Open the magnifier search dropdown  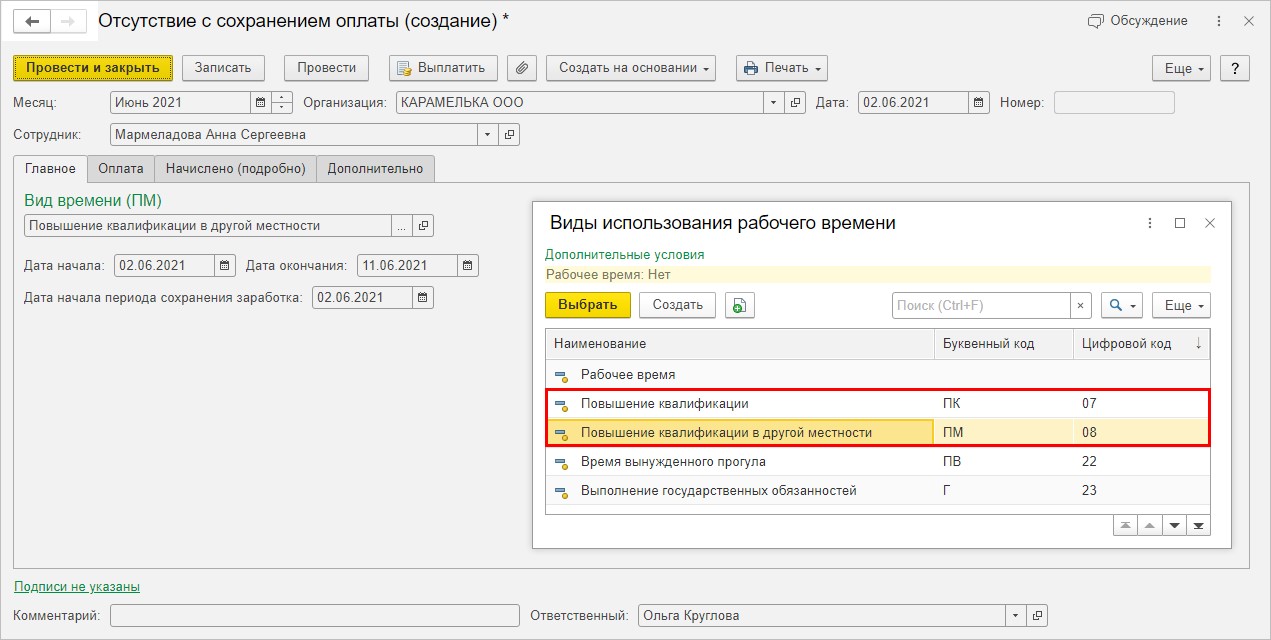pos(1122,305)
